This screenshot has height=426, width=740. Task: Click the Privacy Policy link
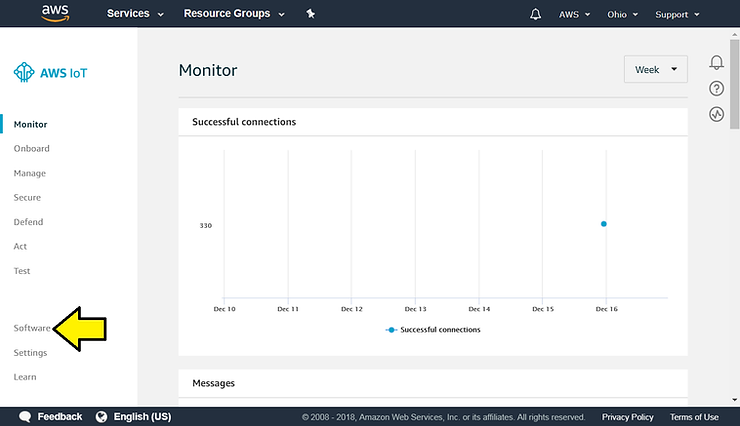pos(627,417)
